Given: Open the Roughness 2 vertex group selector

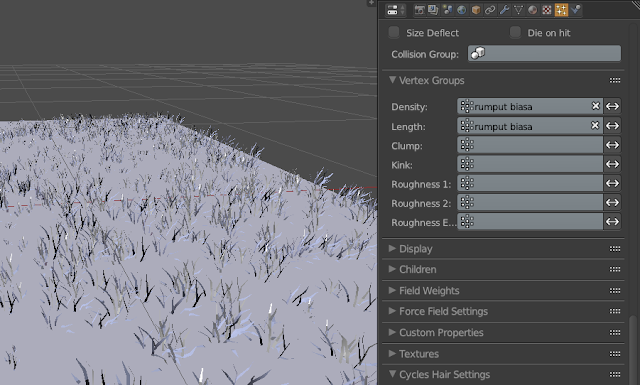Looking at the screenshot, I should (530, 203).
